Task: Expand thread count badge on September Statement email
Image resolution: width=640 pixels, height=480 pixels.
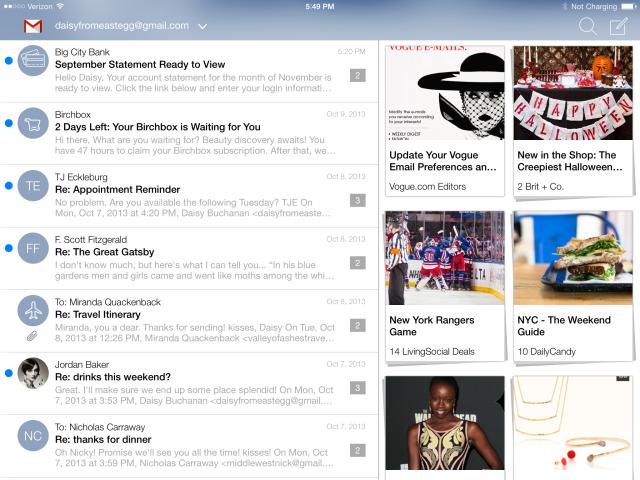Action: click(358, 76)
